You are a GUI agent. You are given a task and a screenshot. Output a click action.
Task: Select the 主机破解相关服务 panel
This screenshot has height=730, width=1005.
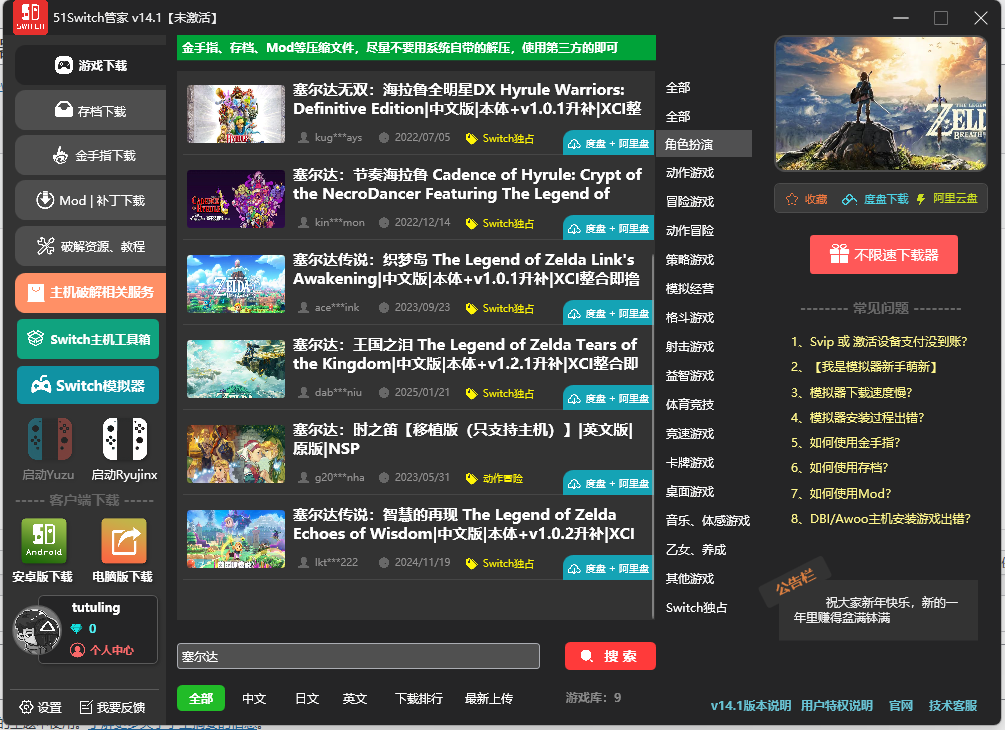pyautogui.click(x=88, y=293)
